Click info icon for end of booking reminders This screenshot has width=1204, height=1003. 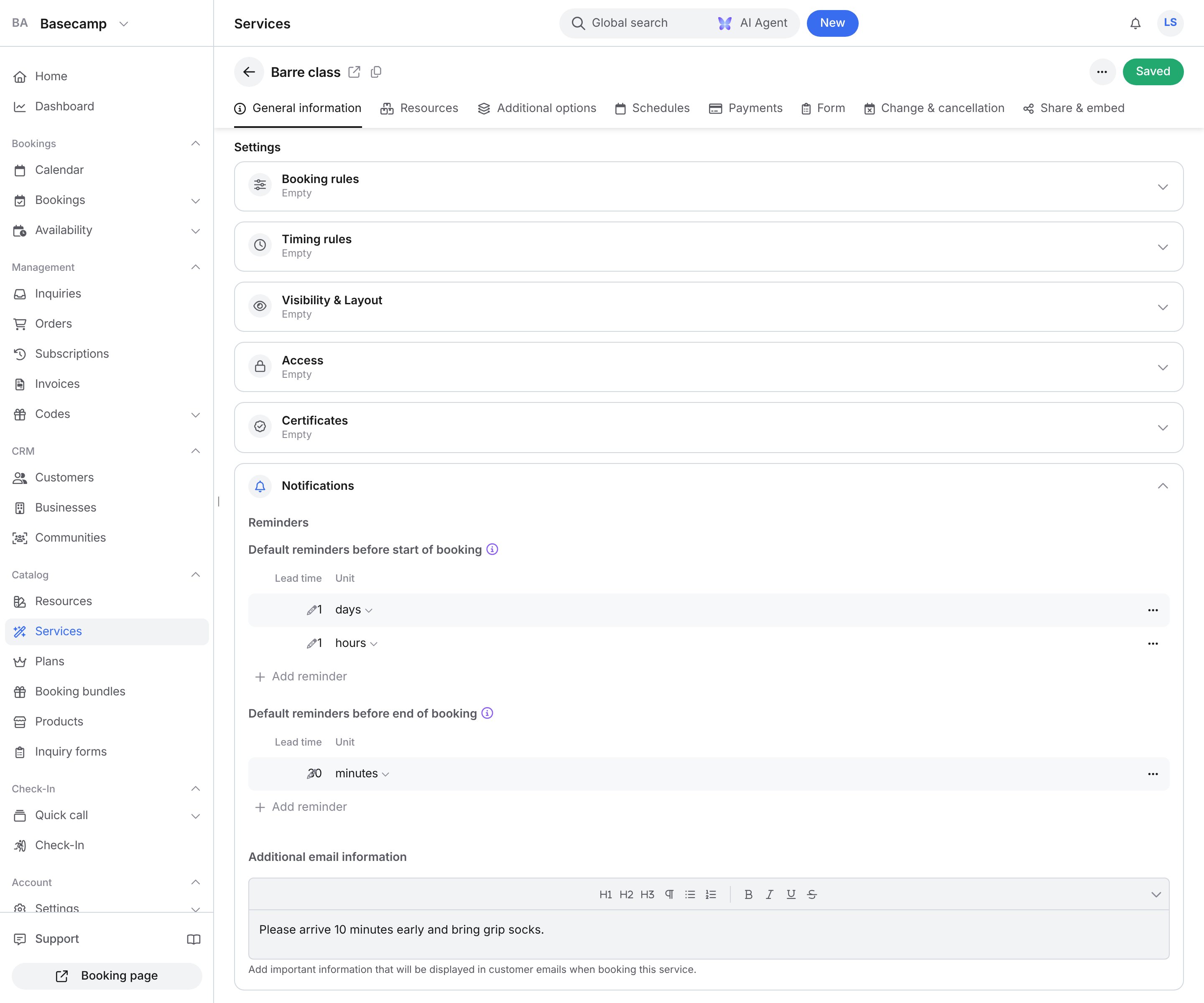487,713
